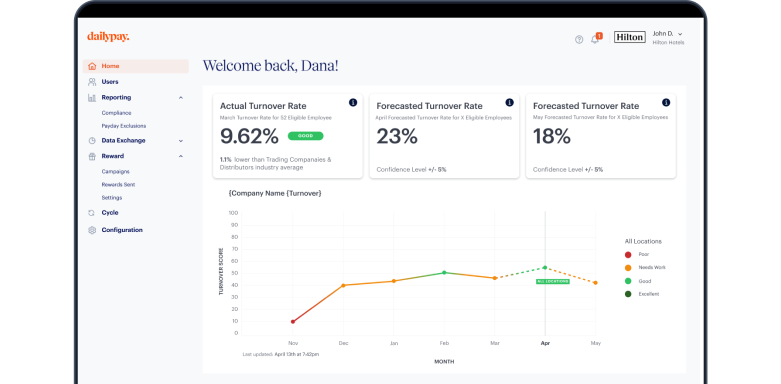
Task: Click the Users people icon in sidebar
Action: (92, 82)
